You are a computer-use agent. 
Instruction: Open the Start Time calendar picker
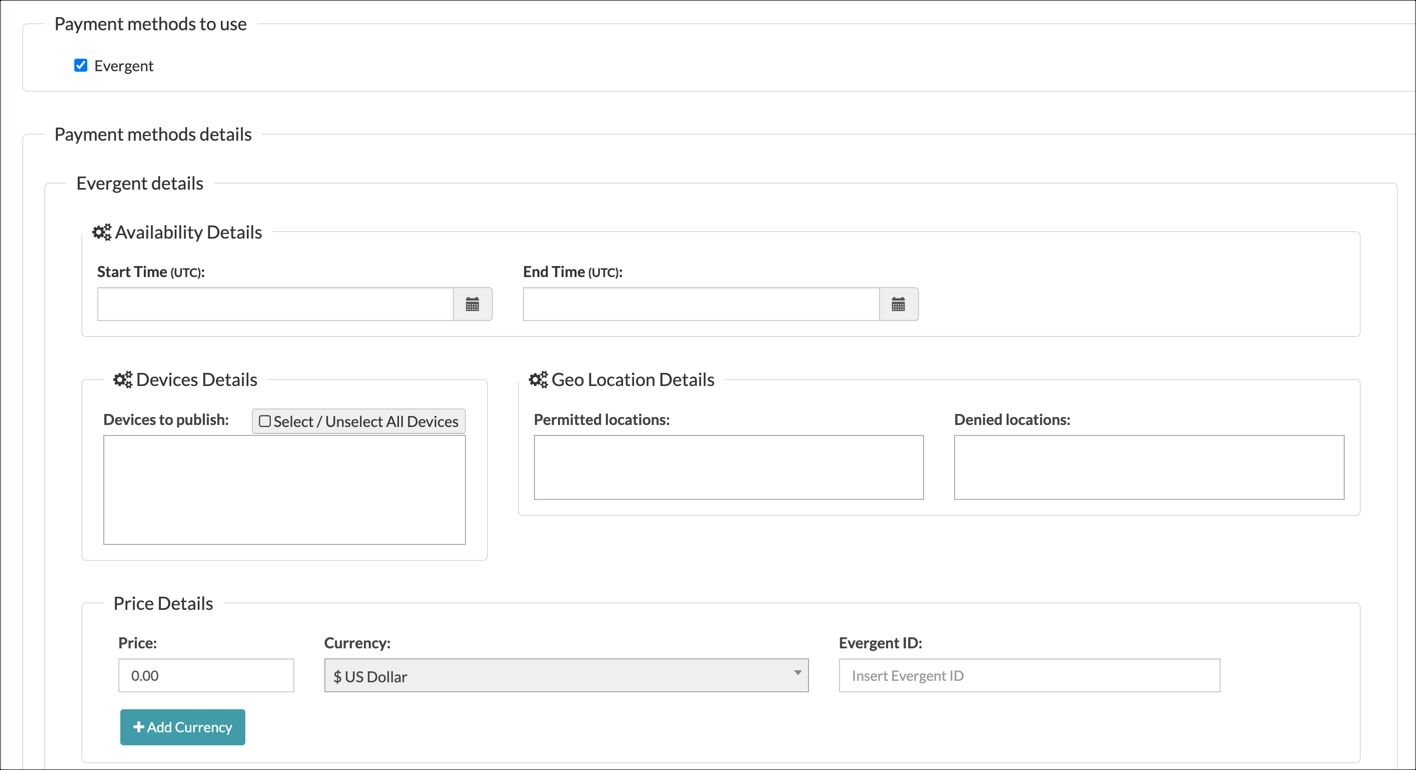coord(473,304)
